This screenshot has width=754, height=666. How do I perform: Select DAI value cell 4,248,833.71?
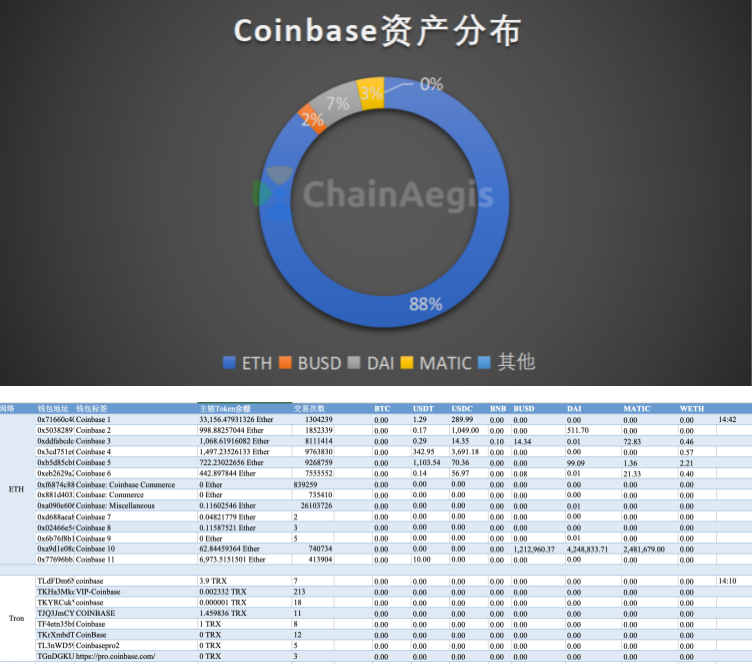(x=593, y=549)
